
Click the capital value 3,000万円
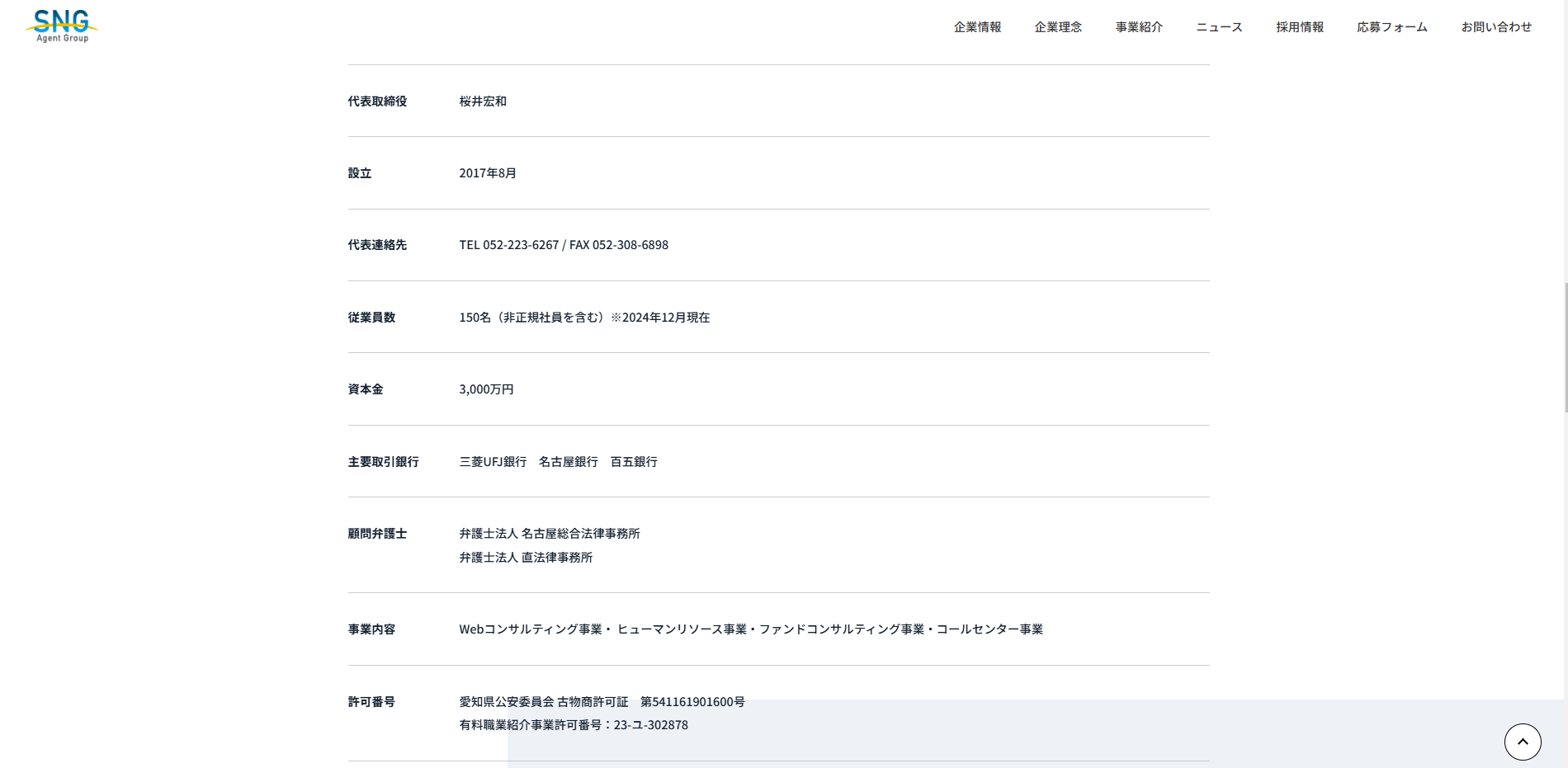pyautogui.click(x=486, y=389)
